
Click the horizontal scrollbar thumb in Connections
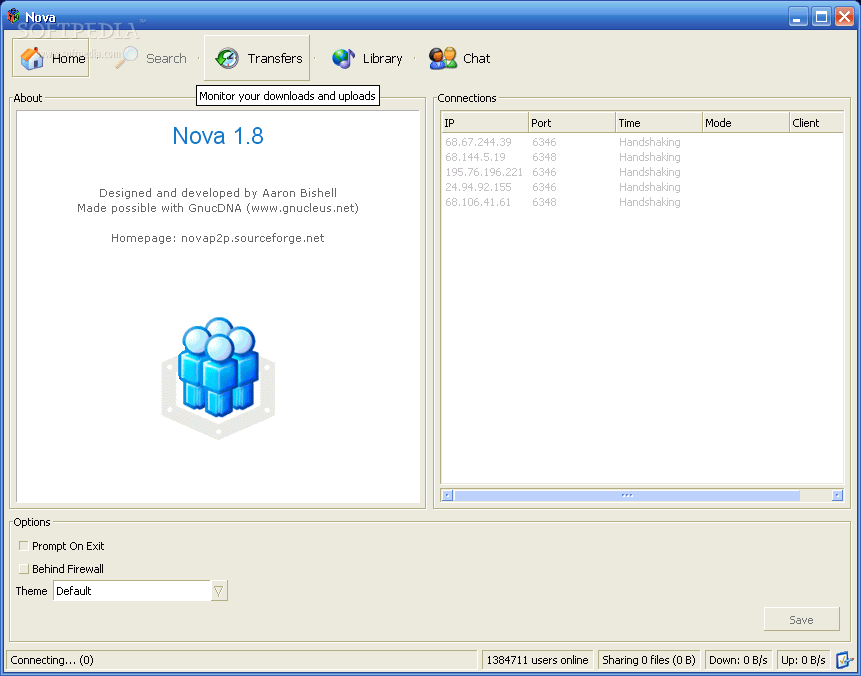(627, 495)
